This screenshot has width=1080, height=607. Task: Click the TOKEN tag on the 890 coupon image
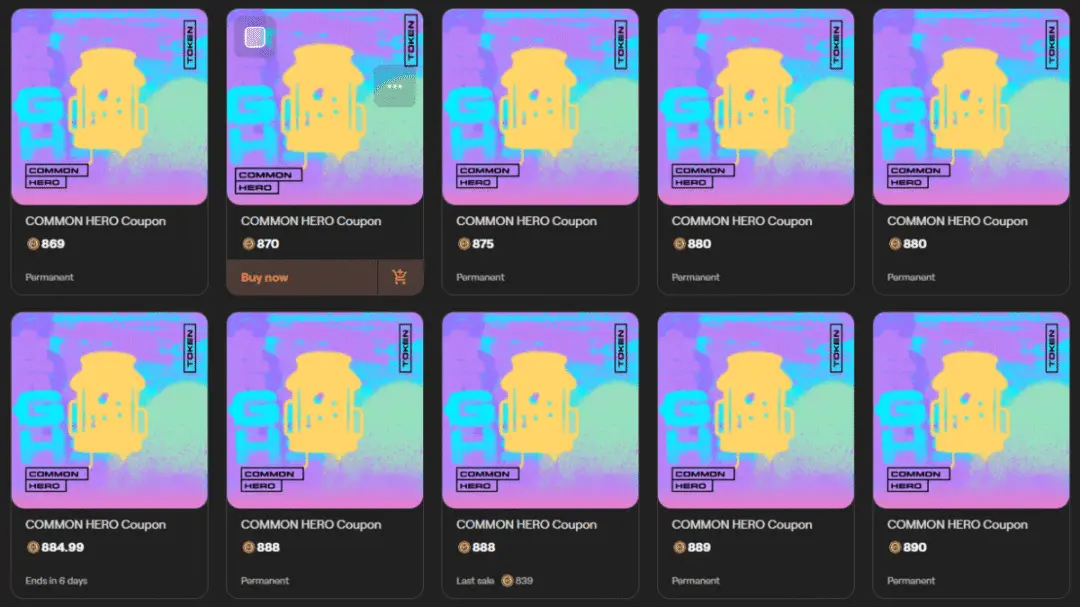click(1052, 349)
